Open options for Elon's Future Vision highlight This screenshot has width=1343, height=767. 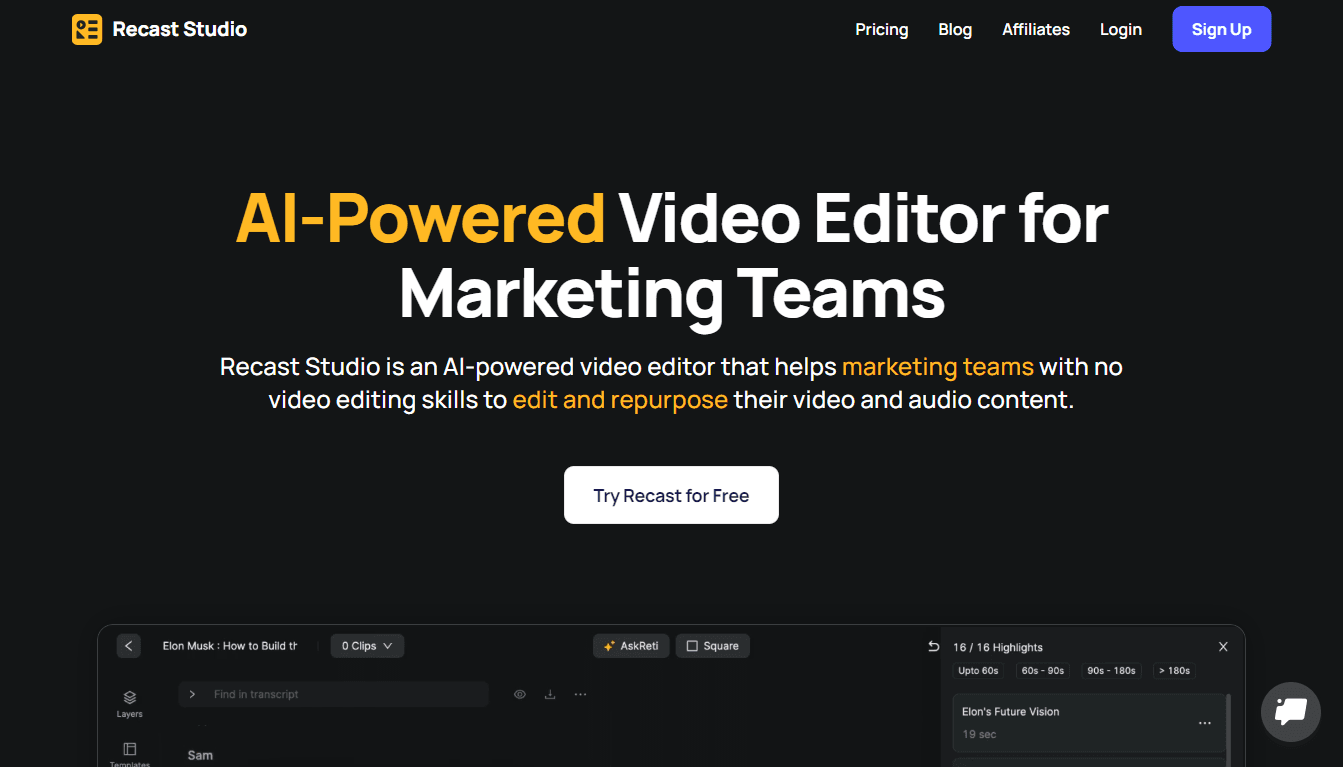(x=1204, y=722)
